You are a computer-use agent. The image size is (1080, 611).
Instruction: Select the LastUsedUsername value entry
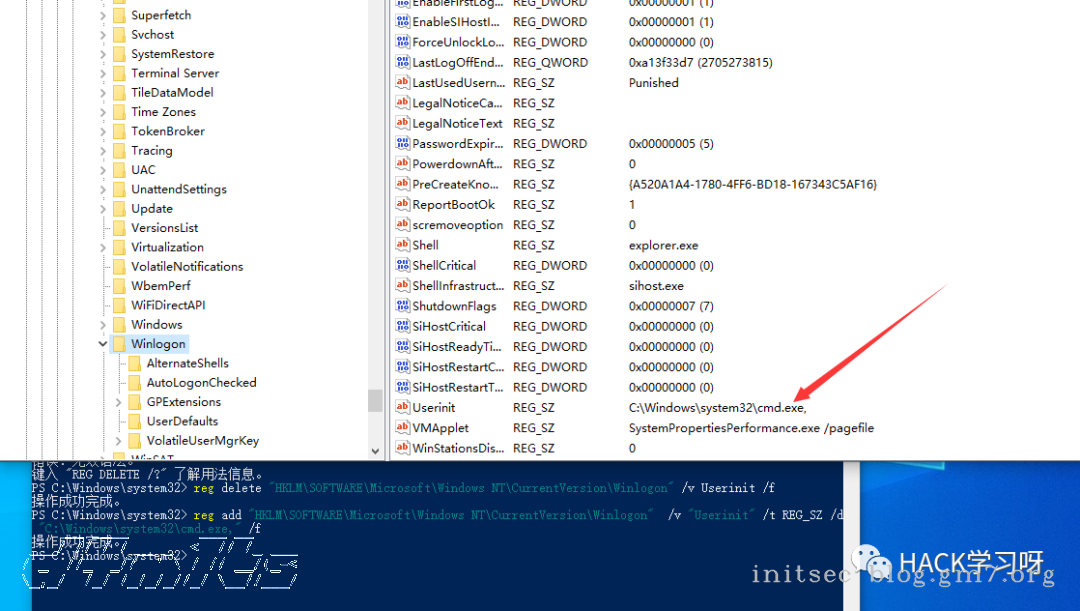click(x=458, y=83)
